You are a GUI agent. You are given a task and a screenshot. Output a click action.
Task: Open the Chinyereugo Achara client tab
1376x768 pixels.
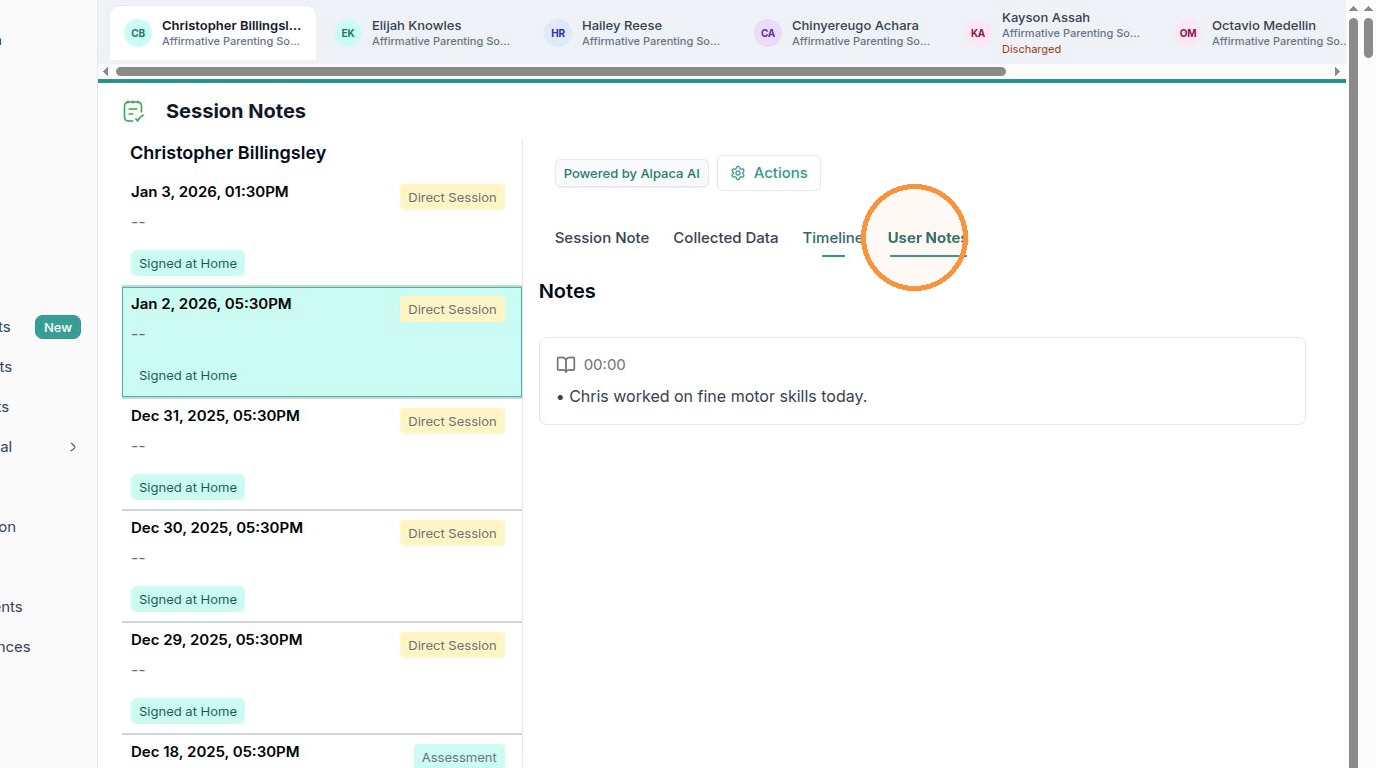(x=843, y=33)
